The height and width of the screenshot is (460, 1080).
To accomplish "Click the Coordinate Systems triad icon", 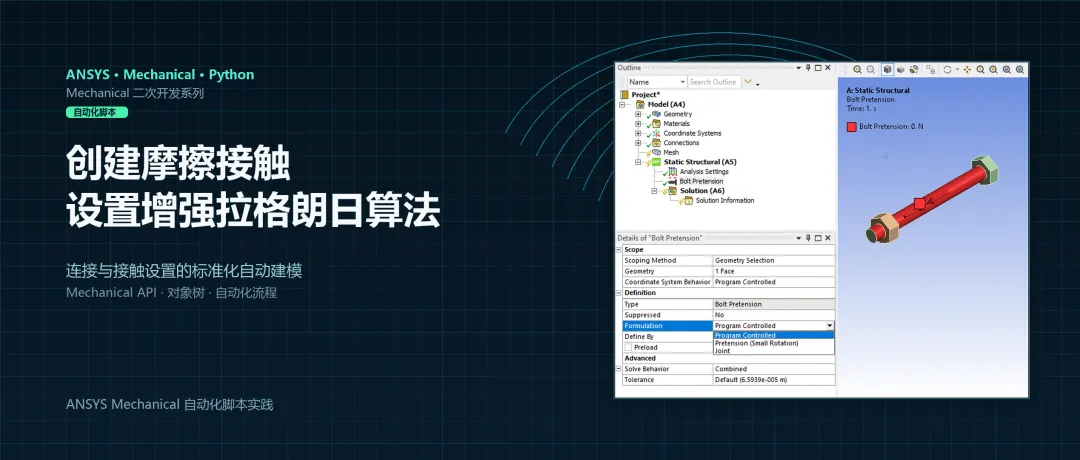I will point(656,133).
